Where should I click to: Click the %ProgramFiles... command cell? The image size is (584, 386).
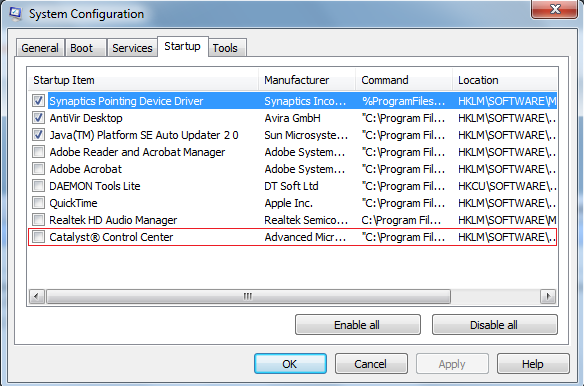[x=403, y=101]
